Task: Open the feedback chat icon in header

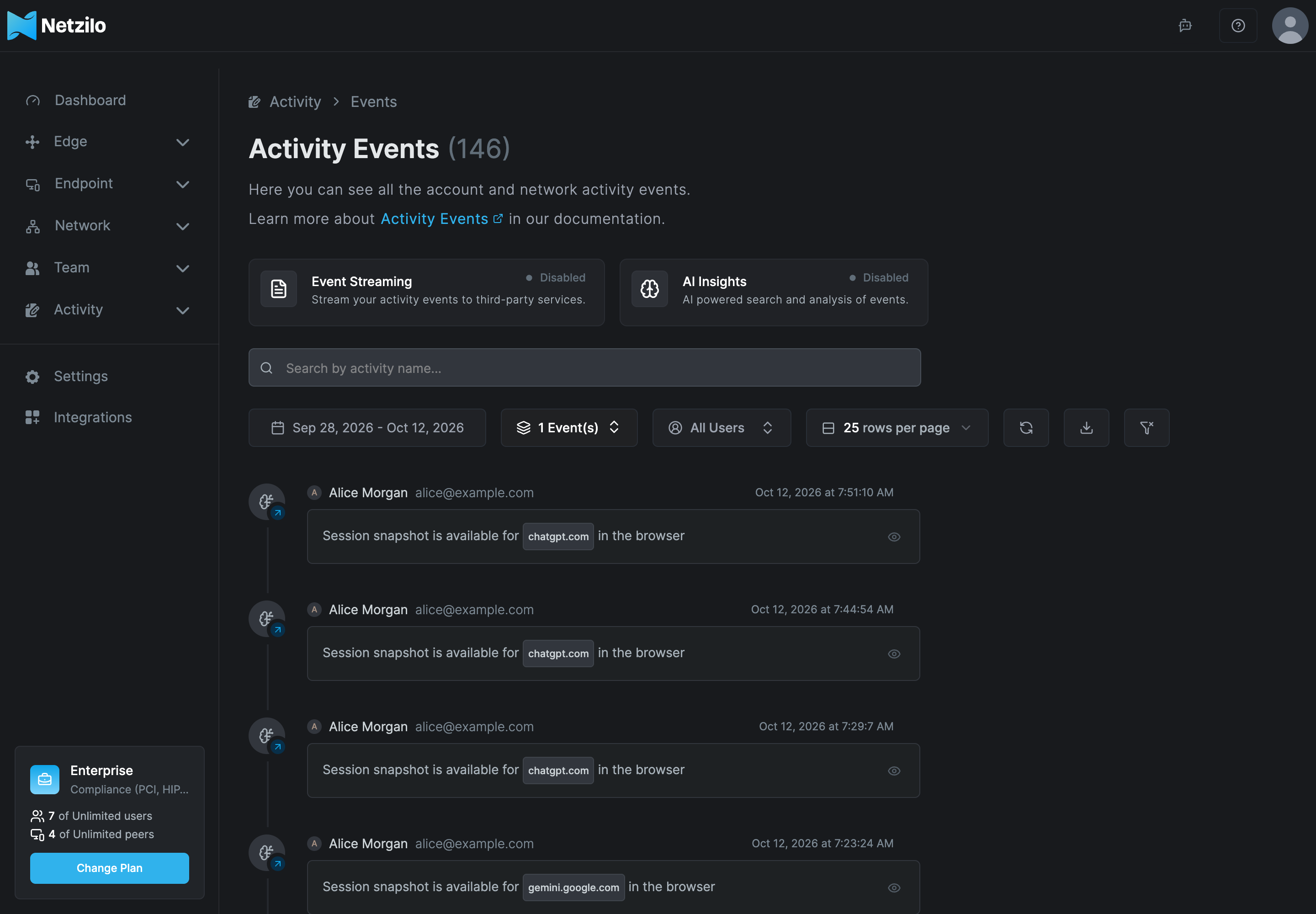Action: 1185,26
